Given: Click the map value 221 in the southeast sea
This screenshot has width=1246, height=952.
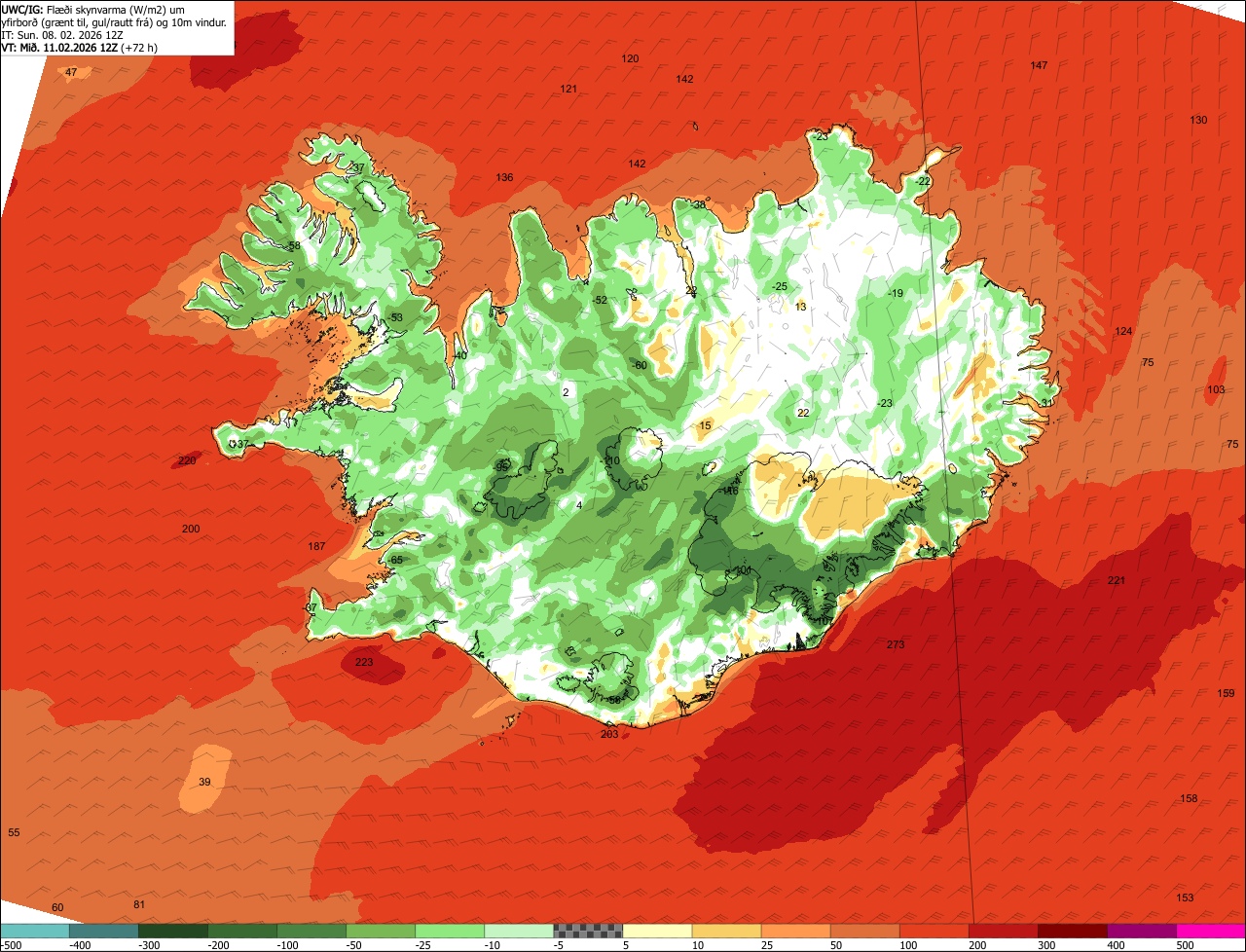Looking at the screenshot, I should coord(1117,580).
